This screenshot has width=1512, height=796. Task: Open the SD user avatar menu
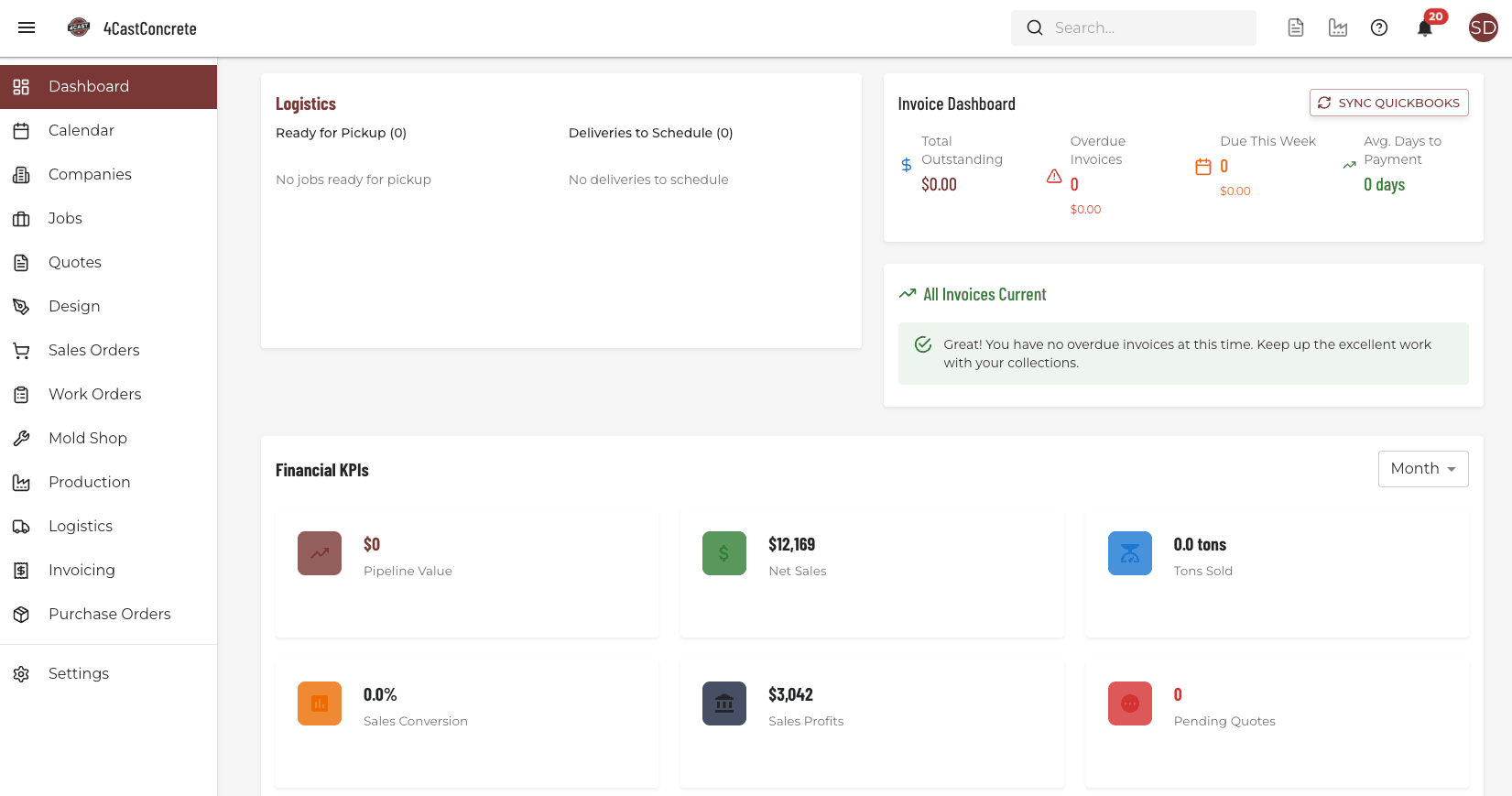click(1483, 28)
